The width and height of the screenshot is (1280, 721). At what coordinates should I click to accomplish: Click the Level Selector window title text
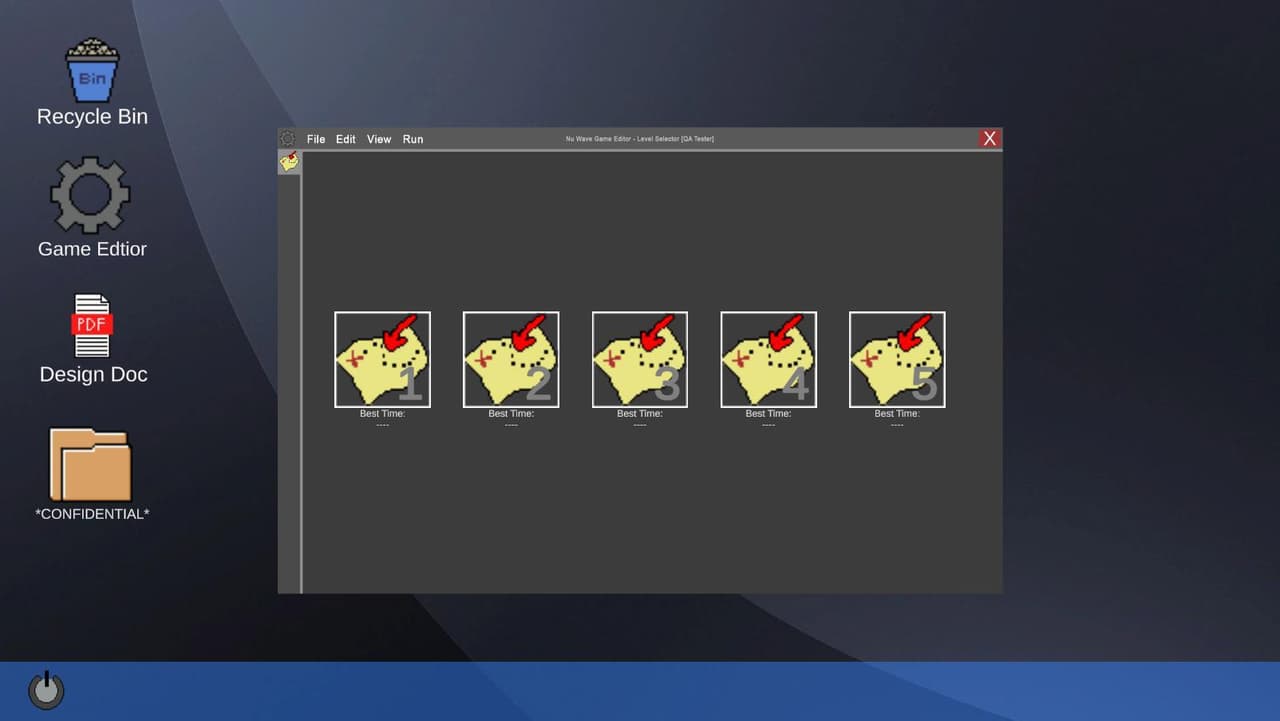pyautogui.click(x=640, y=139)
